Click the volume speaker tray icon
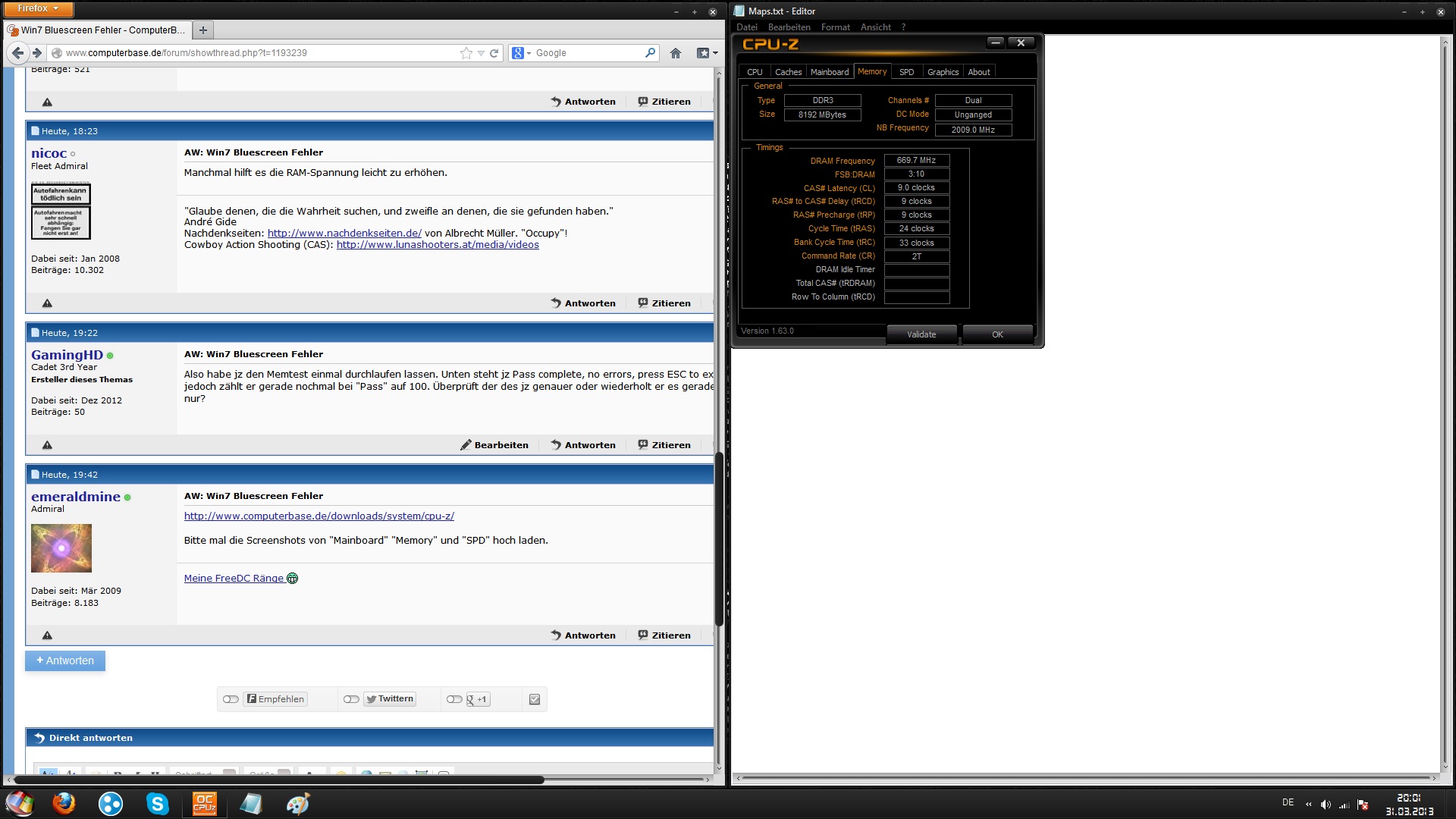This screenshot has height=819, width=1456. (1326, 805)
